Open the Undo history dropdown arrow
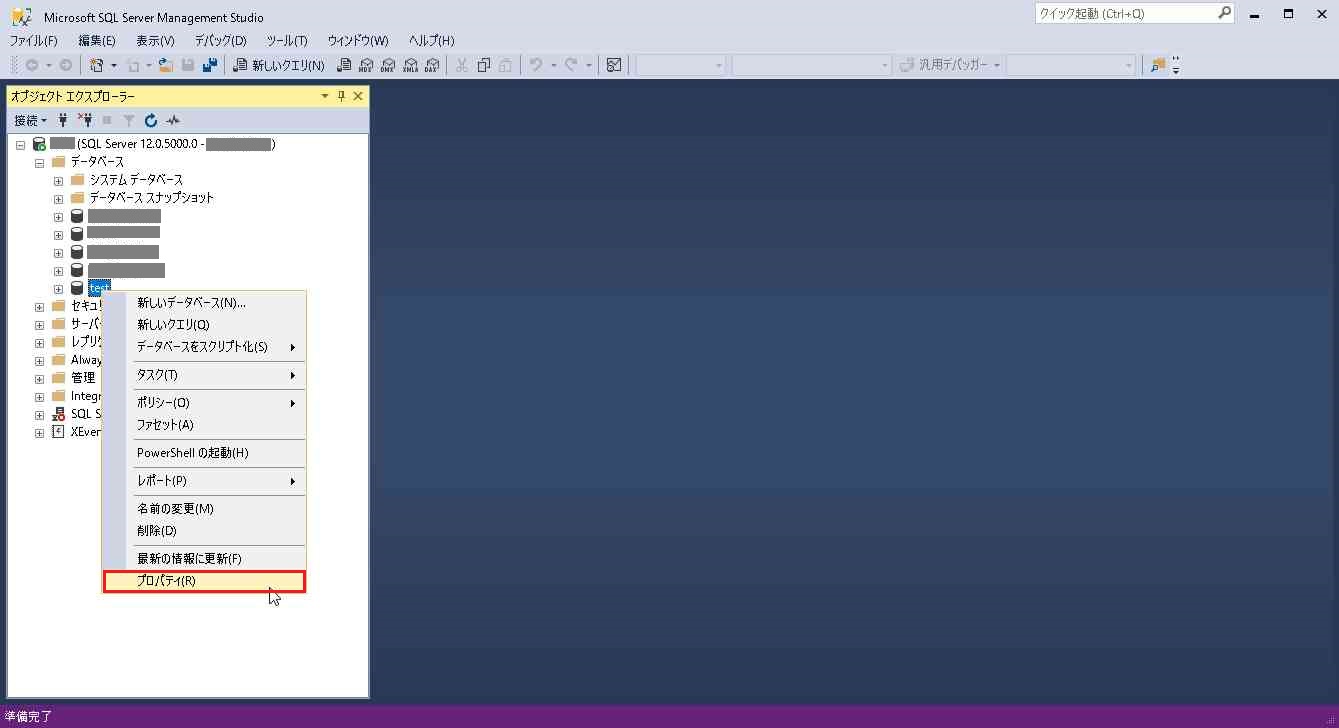This screenshot has width=1339, height=728. (x=553, y=65)
